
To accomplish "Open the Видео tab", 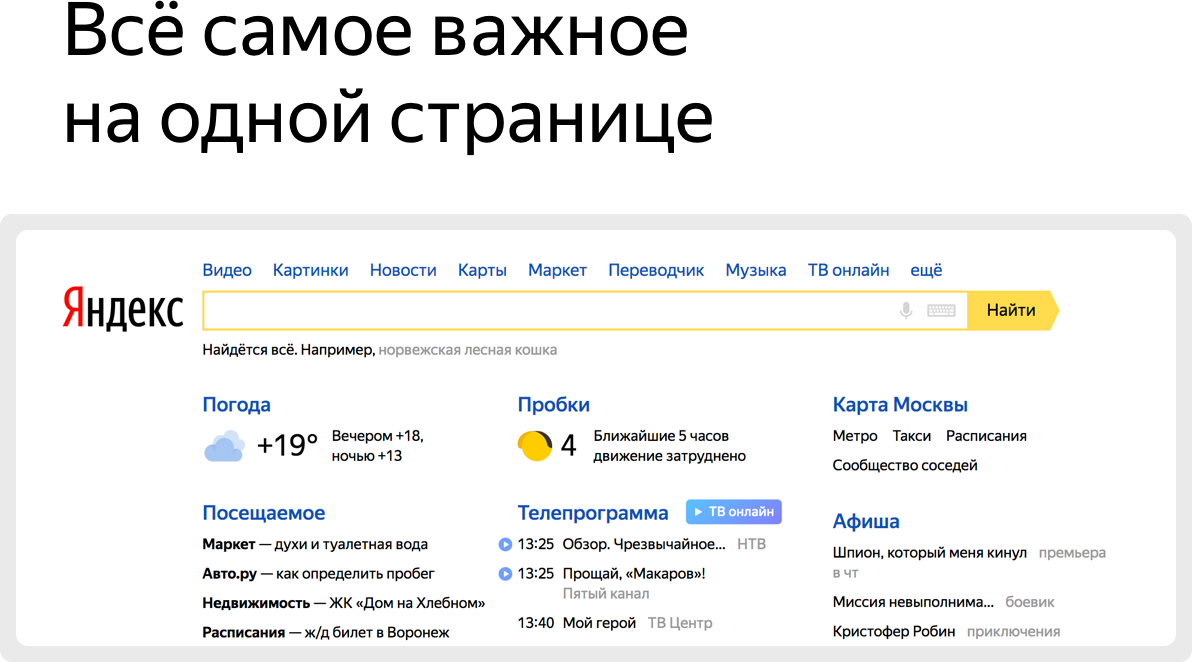I will tap(227, 270).
